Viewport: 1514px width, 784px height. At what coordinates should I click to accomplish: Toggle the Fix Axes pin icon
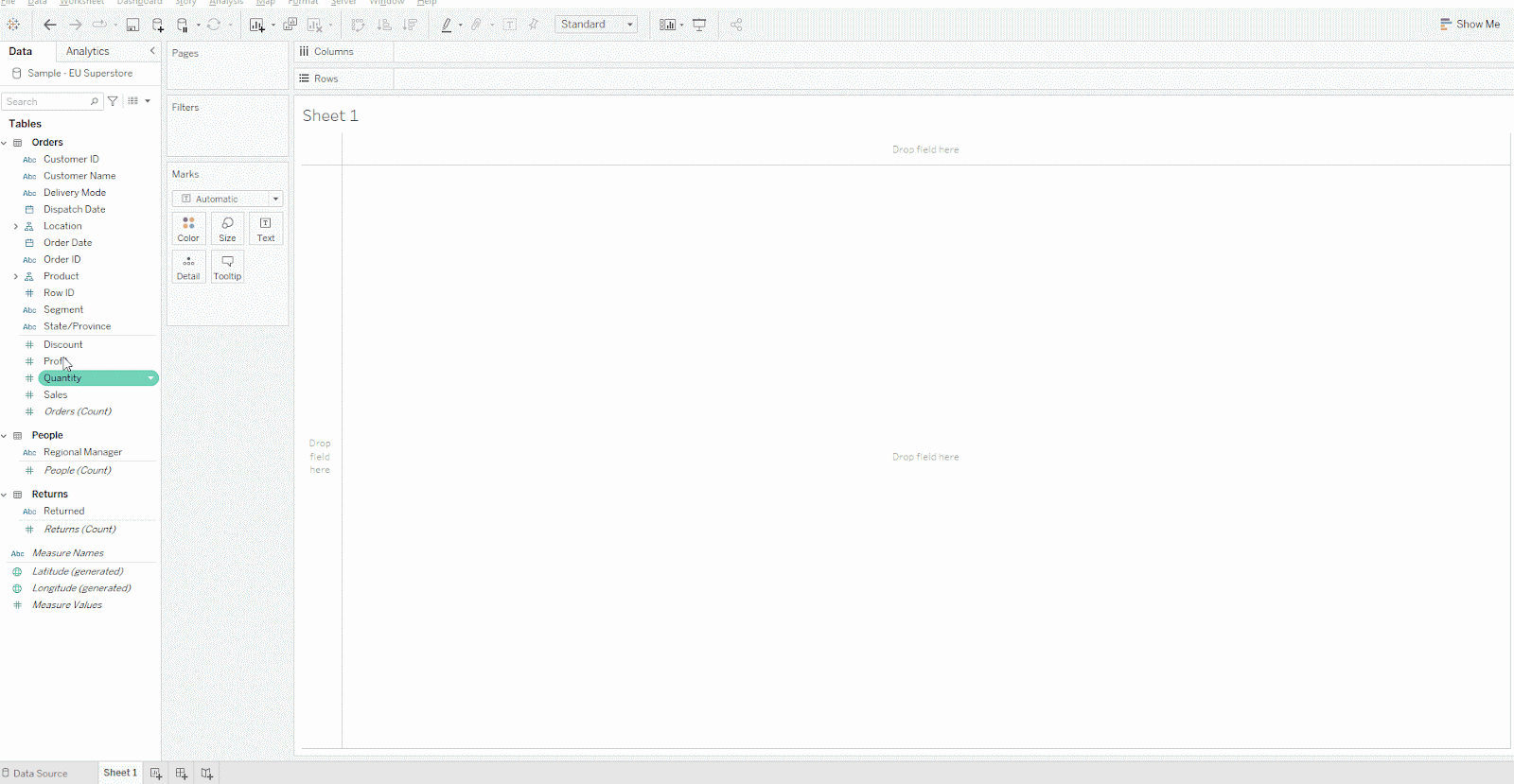(x=534, y=25)
